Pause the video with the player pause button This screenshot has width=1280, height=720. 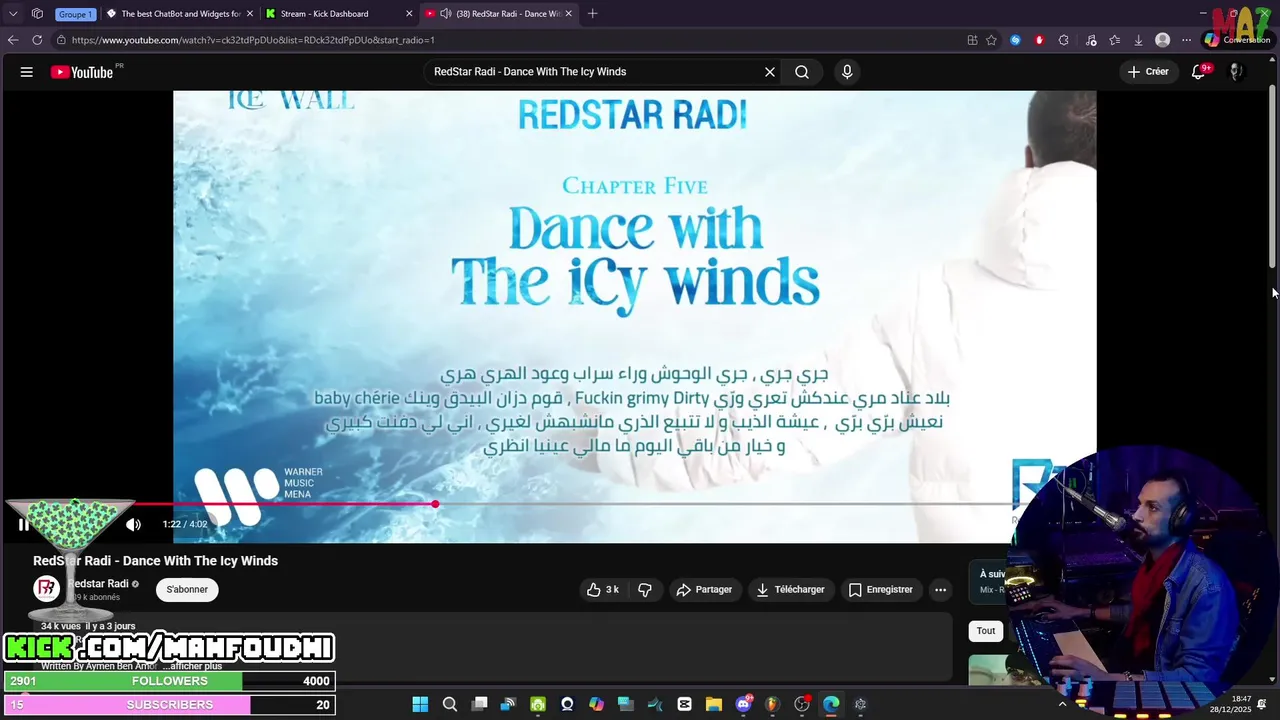pos(24,524)
